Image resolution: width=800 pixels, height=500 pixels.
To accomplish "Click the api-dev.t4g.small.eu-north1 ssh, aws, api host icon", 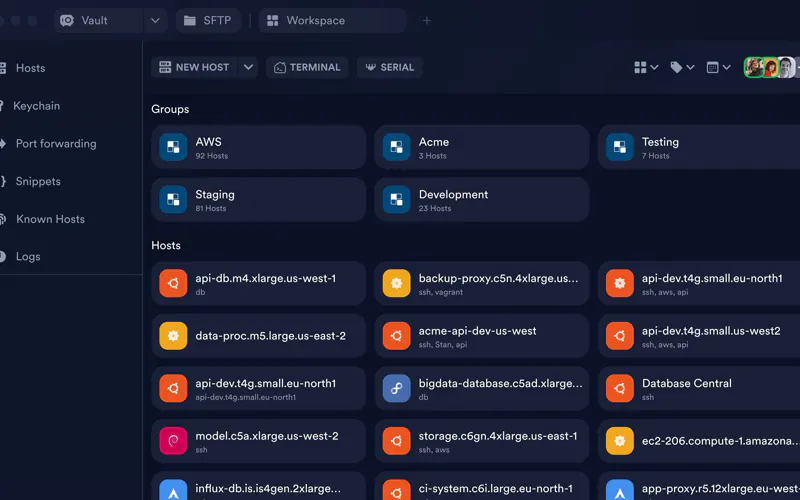I will (620, 283).
